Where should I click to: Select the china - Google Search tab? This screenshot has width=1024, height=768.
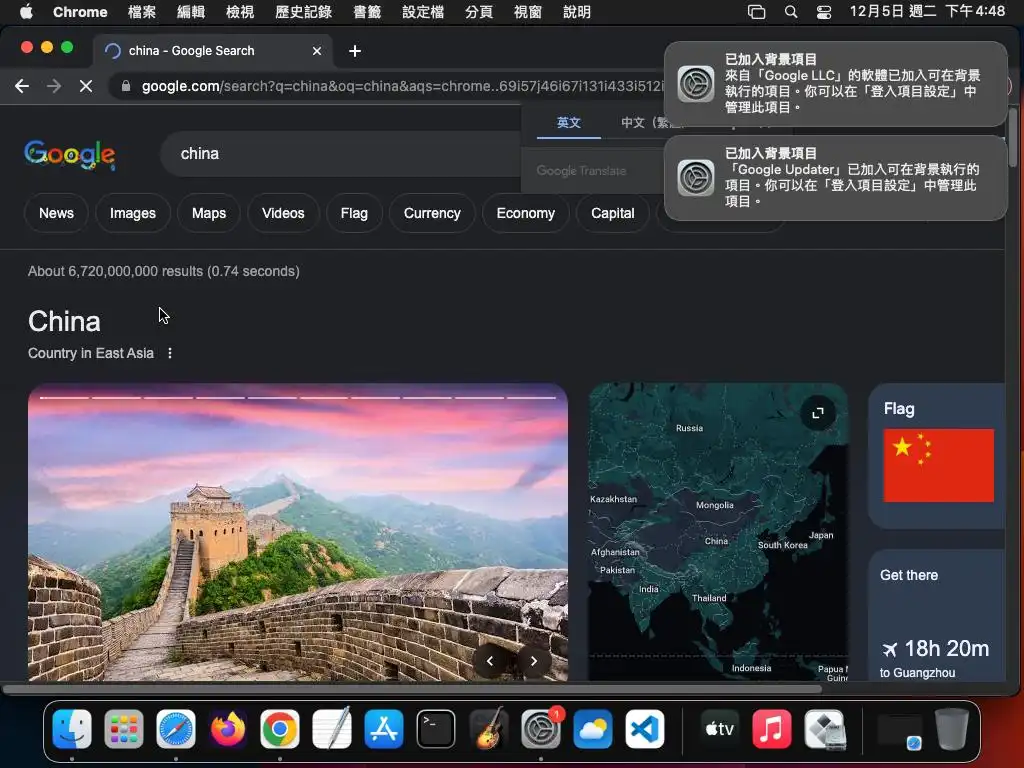(x=212, y=51)
